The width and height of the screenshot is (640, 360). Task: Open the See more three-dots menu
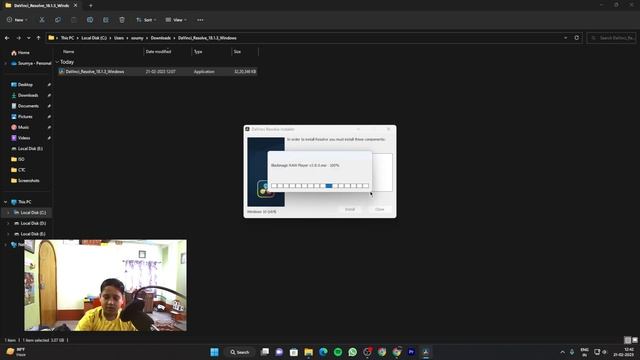(200, 20)
